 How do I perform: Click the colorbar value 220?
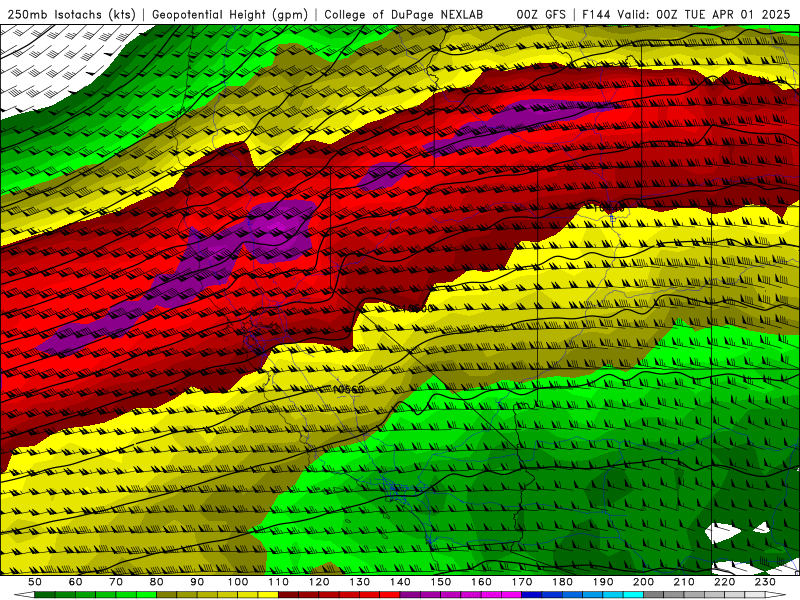tap(724, 582)
